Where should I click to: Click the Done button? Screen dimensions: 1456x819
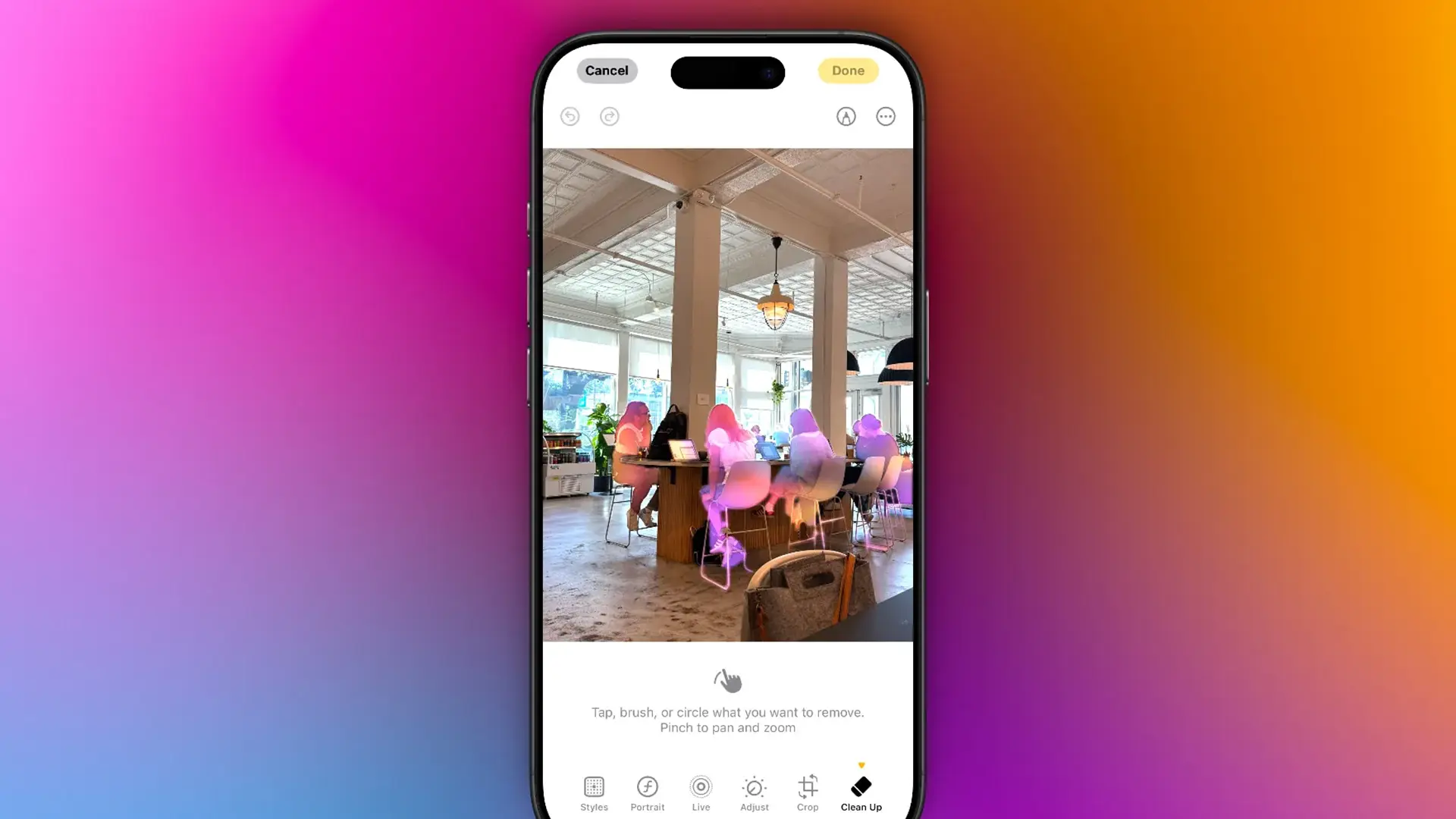[x=847, y=70]
